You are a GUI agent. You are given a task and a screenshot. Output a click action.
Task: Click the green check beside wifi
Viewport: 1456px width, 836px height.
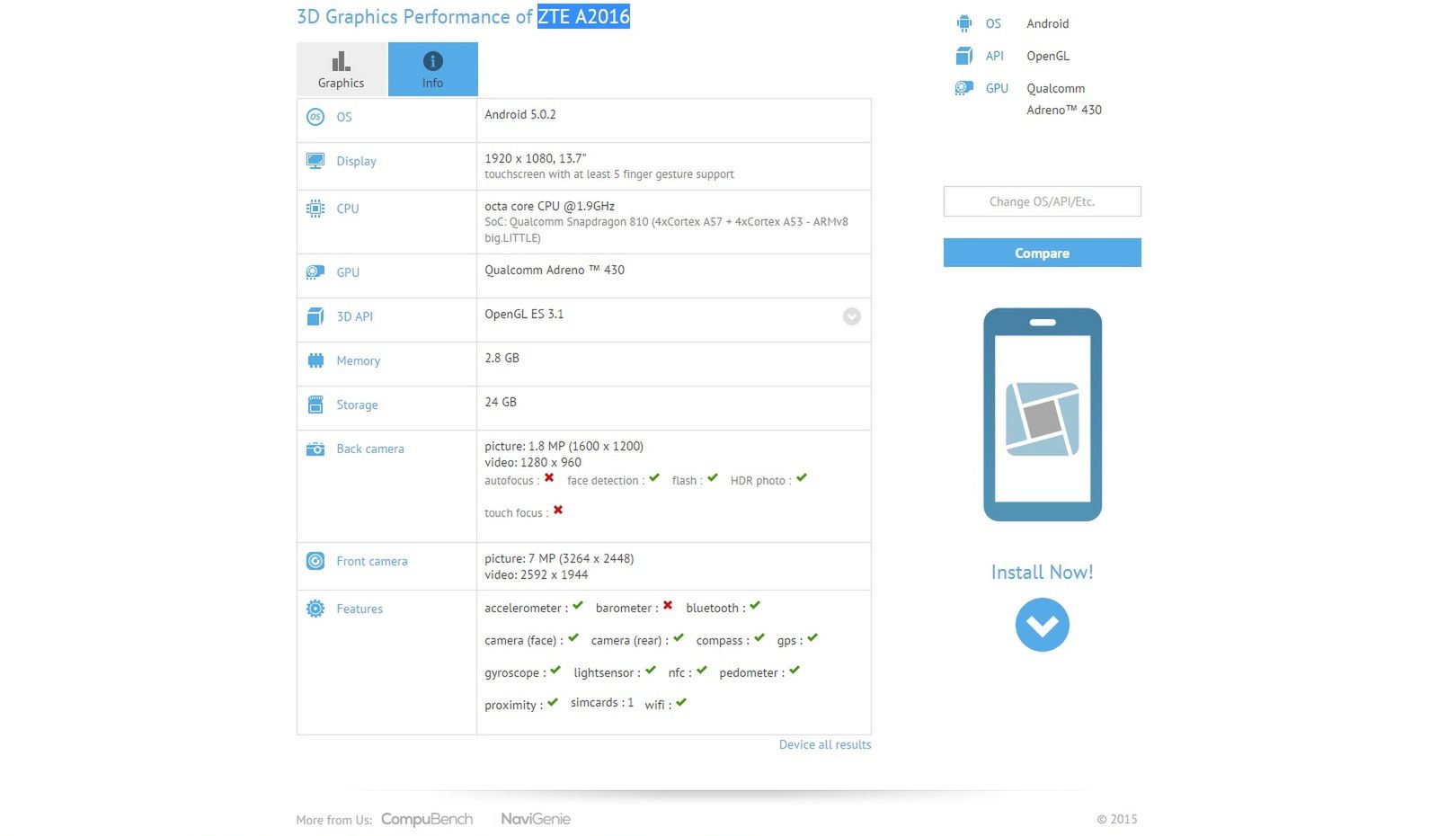click(x=681, y=703)
